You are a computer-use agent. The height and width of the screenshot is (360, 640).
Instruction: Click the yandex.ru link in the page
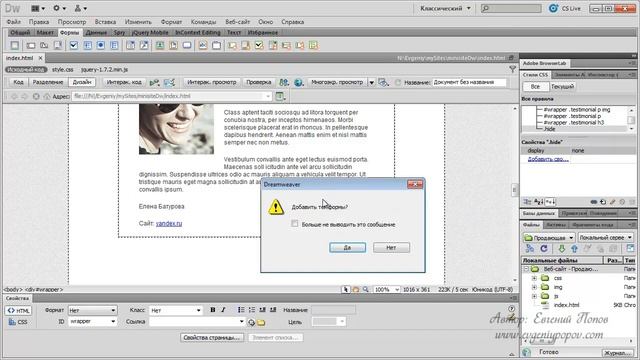pyautogui.click(x=169, y=223)
